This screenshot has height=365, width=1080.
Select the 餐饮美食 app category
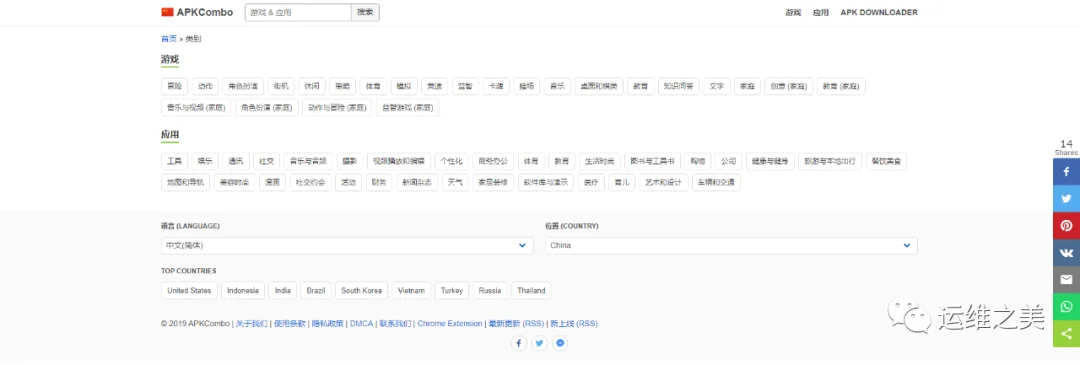coord(886,161)
